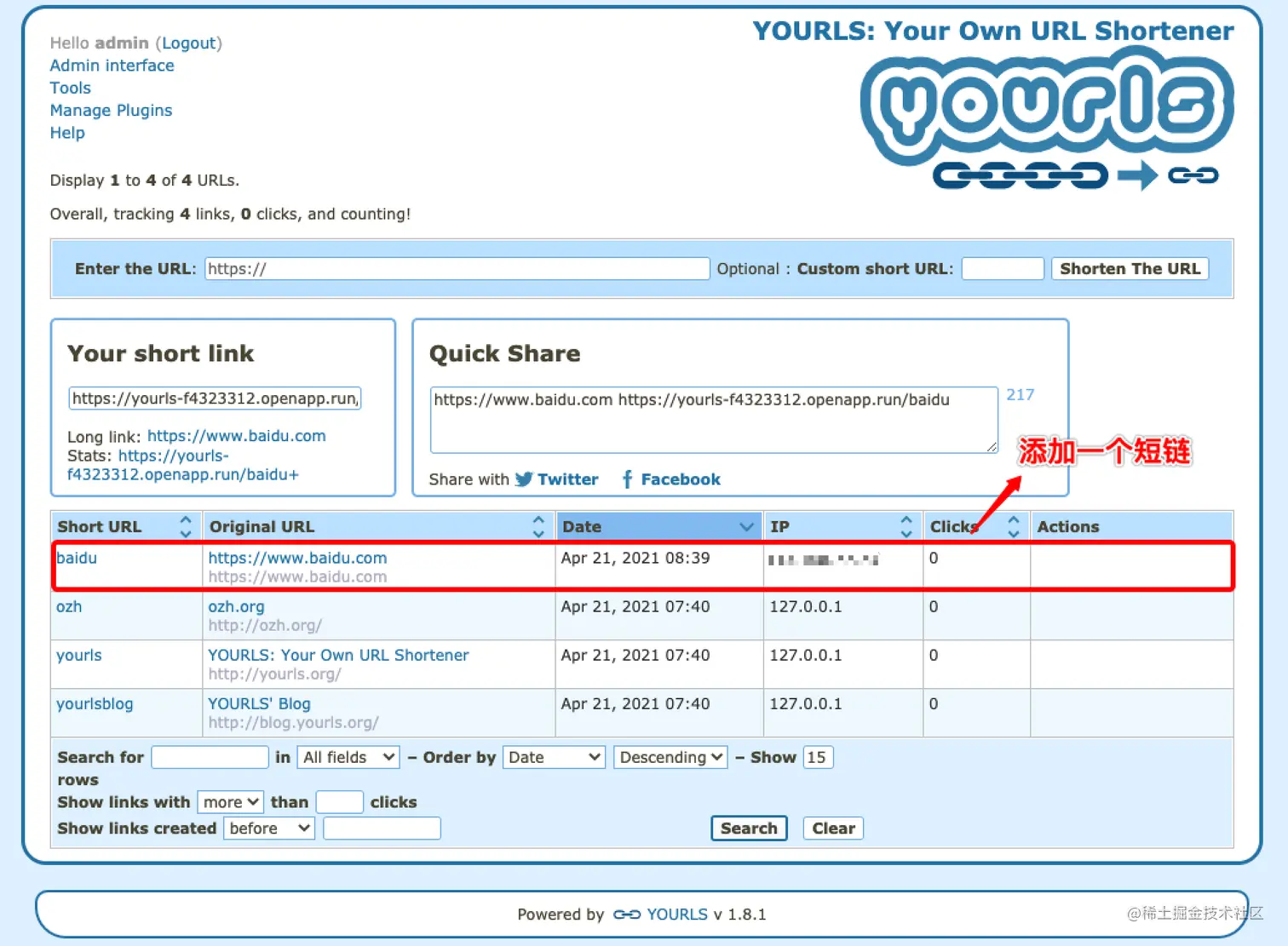Click the Custom short URL input field
This screenshot has width=1288, height=946.
point(1003,269)
